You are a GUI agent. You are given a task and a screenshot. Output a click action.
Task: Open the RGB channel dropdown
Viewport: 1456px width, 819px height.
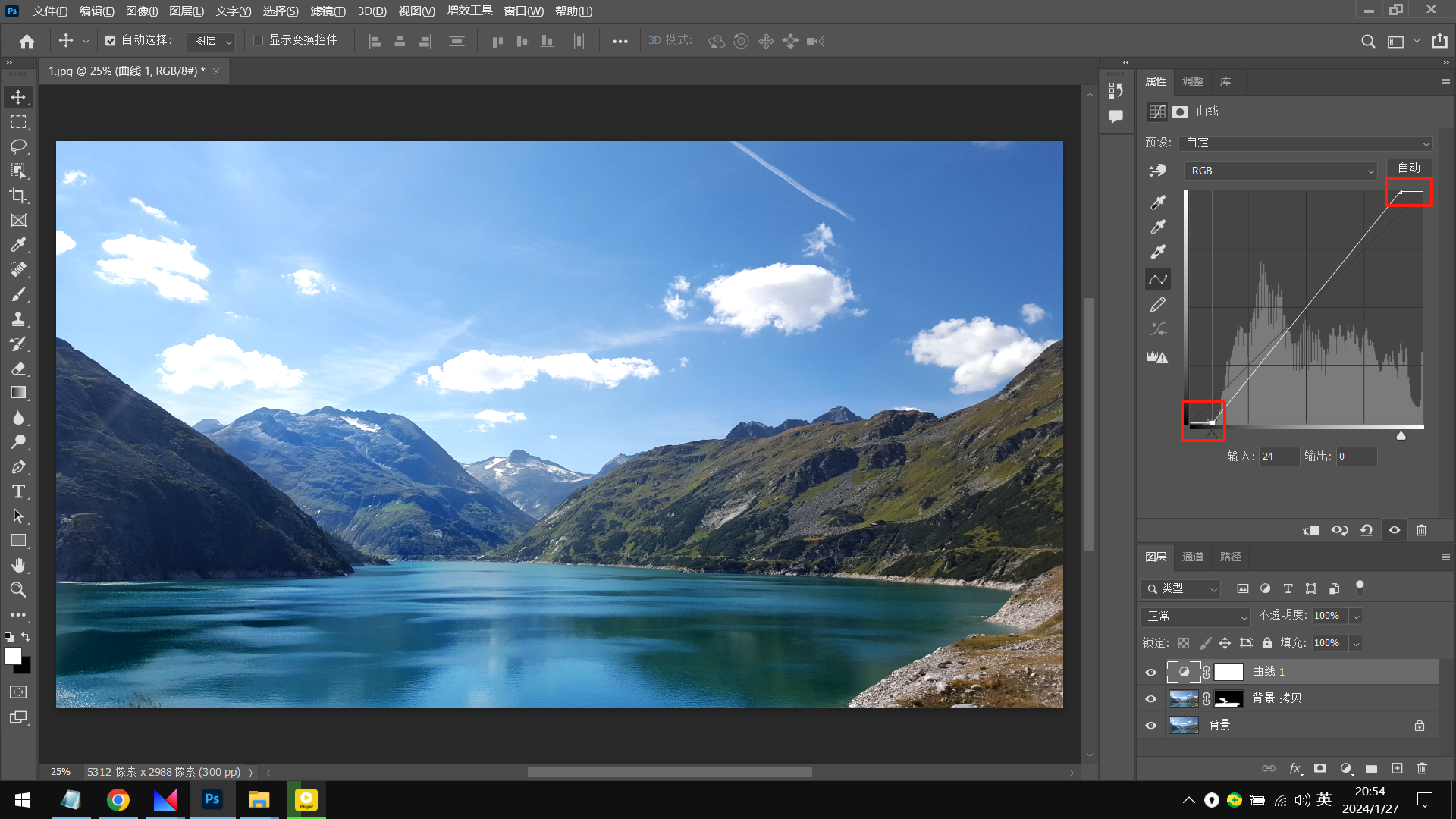[1280, 171]
